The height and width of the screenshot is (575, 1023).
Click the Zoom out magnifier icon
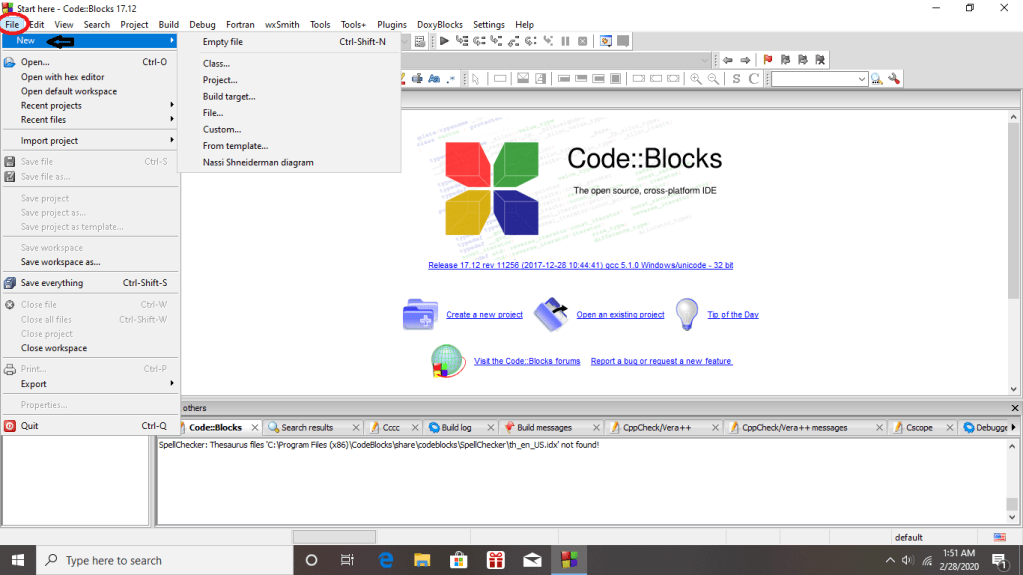[714, 79]
